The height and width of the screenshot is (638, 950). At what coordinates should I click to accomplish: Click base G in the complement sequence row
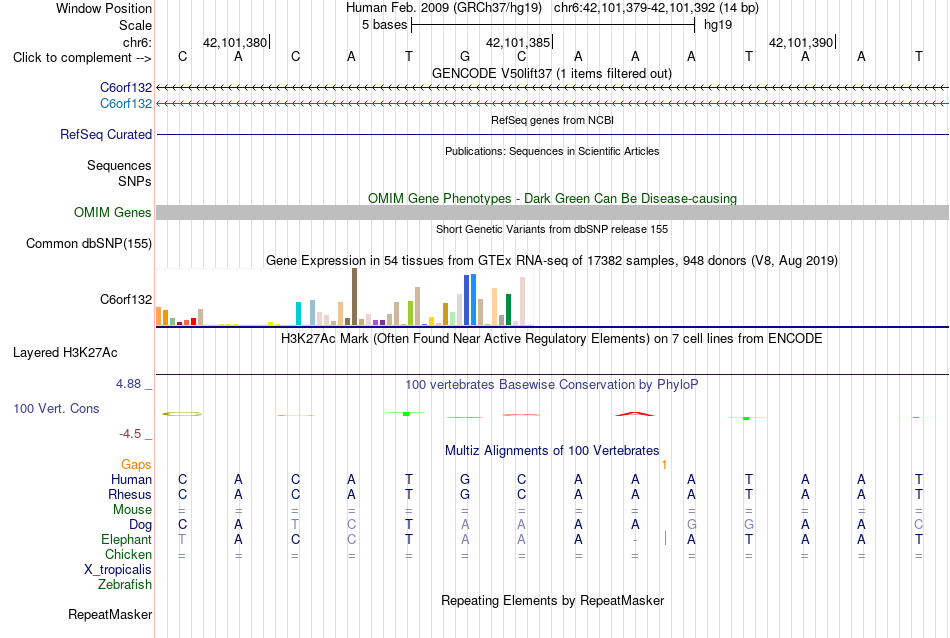click(x=465, y=56)
